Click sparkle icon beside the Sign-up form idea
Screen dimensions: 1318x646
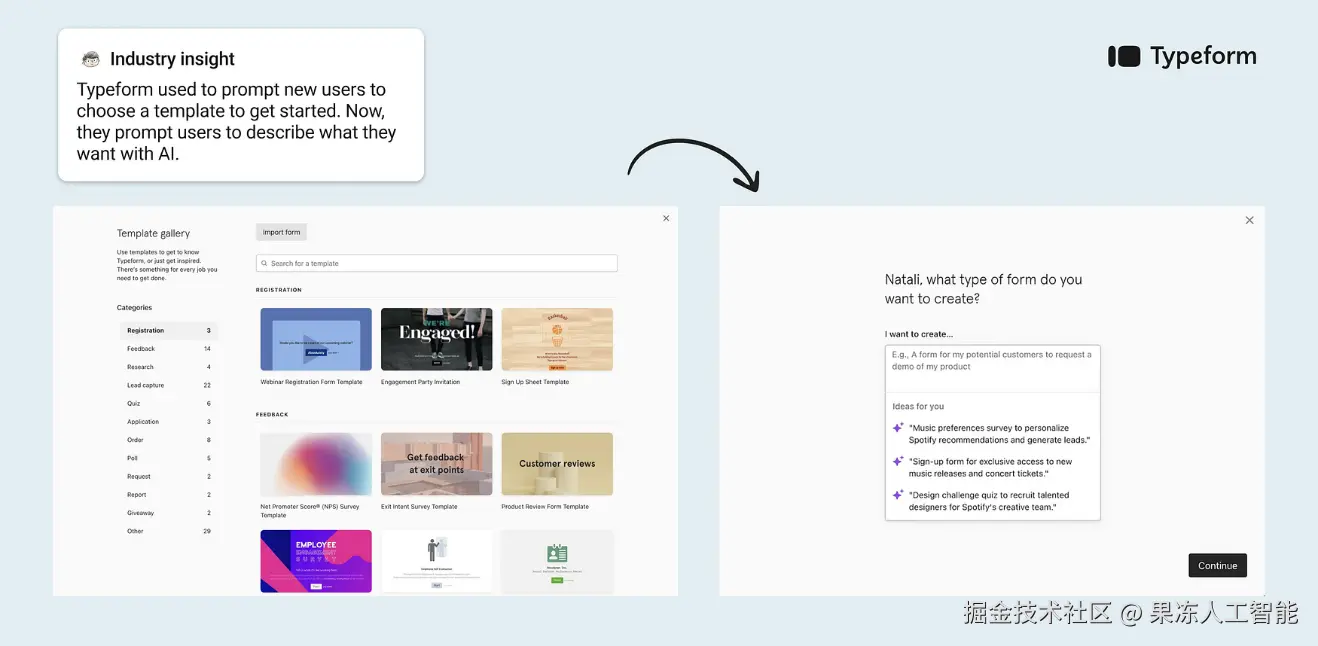[898, 462]
